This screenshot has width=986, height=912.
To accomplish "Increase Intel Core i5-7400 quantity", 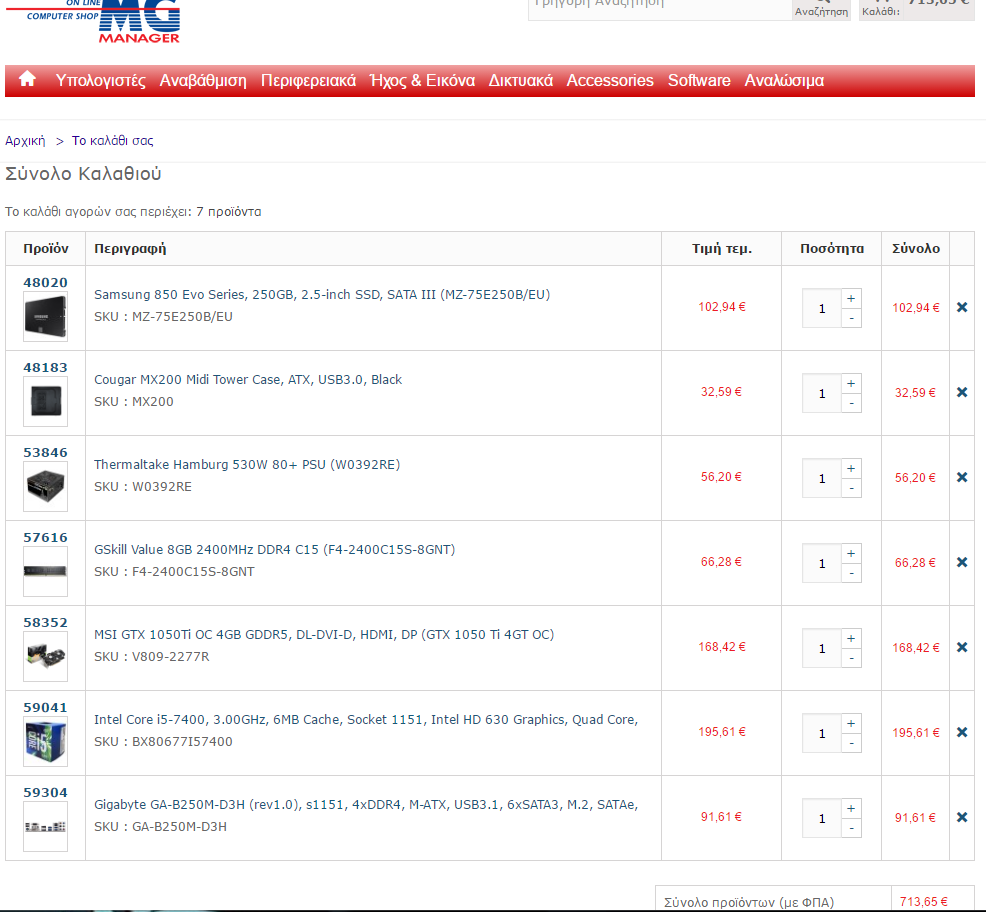I will pos(851,723).
